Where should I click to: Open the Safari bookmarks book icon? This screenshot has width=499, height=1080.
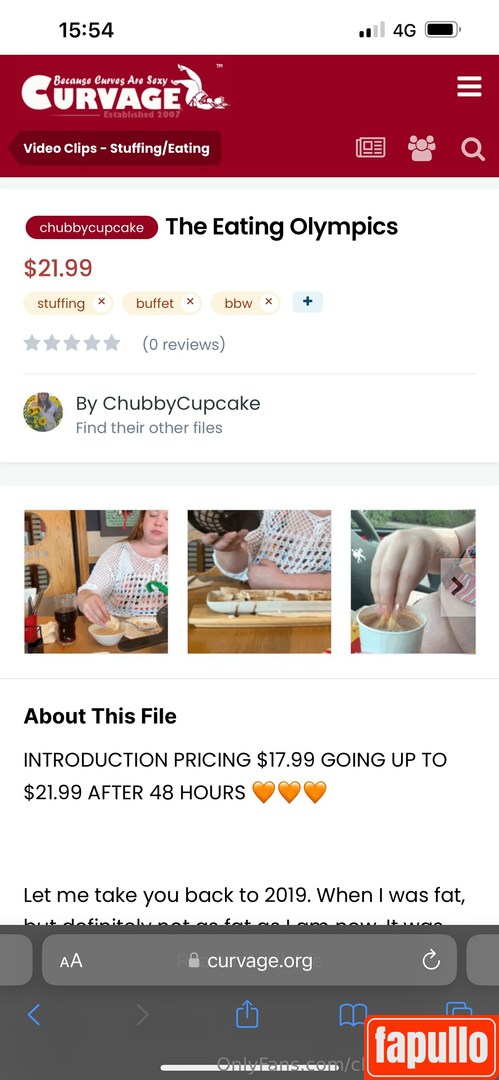tap(353, 1015)
